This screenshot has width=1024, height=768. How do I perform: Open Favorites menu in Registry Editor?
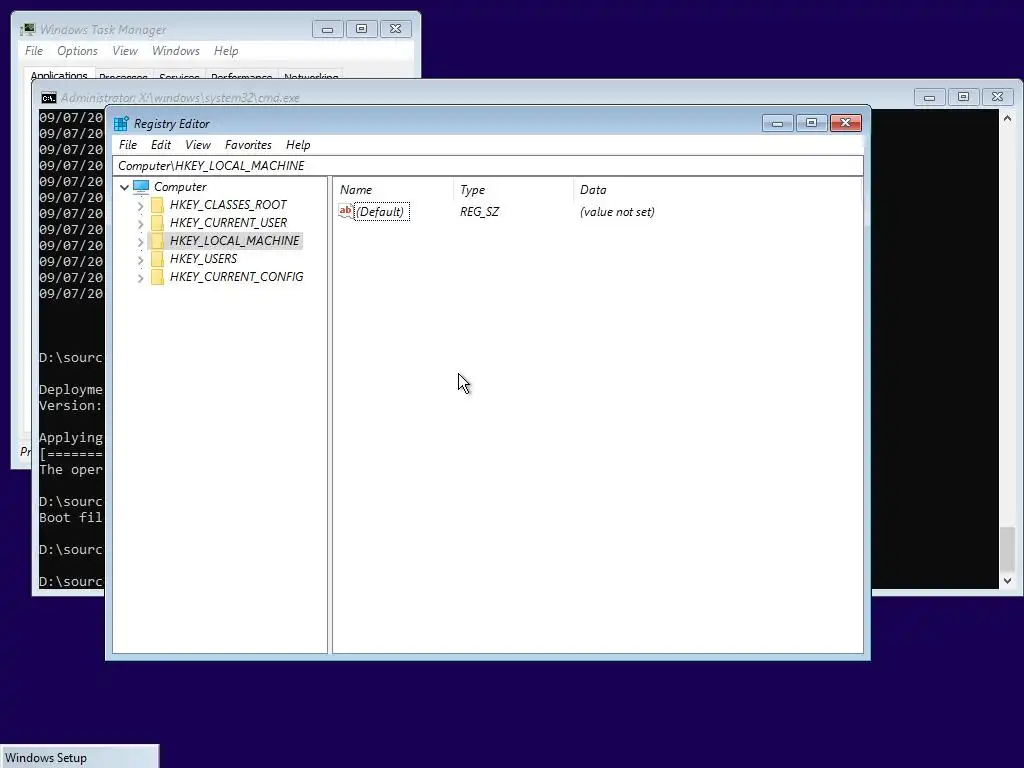tap(248, 145)
